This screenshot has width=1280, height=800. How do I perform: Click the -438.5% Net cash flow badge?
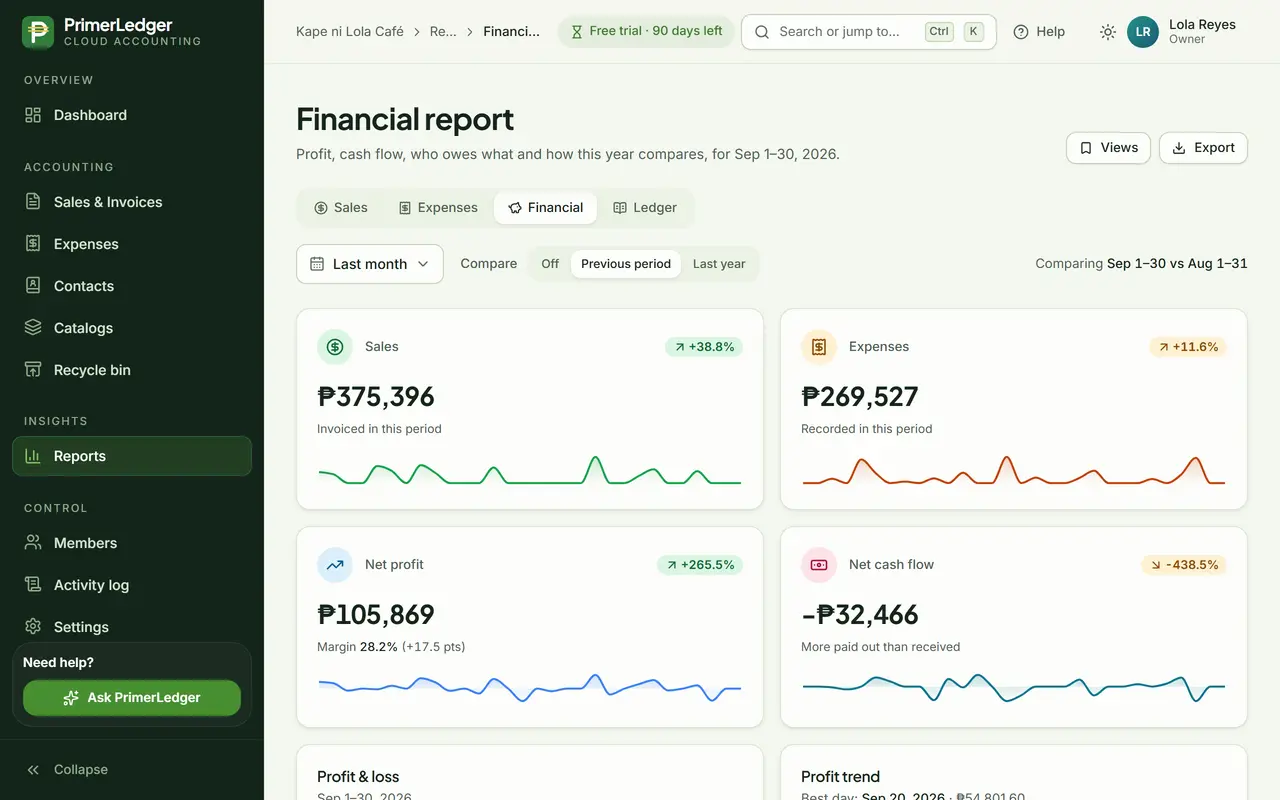click(x=1184, y=565)
